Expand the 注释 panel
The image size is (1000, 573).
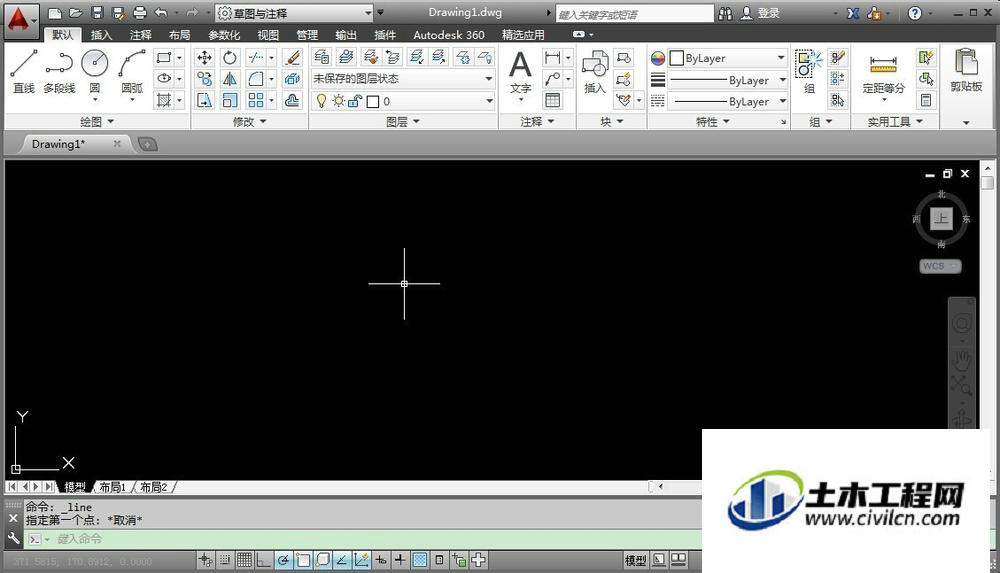coord(537,121)
